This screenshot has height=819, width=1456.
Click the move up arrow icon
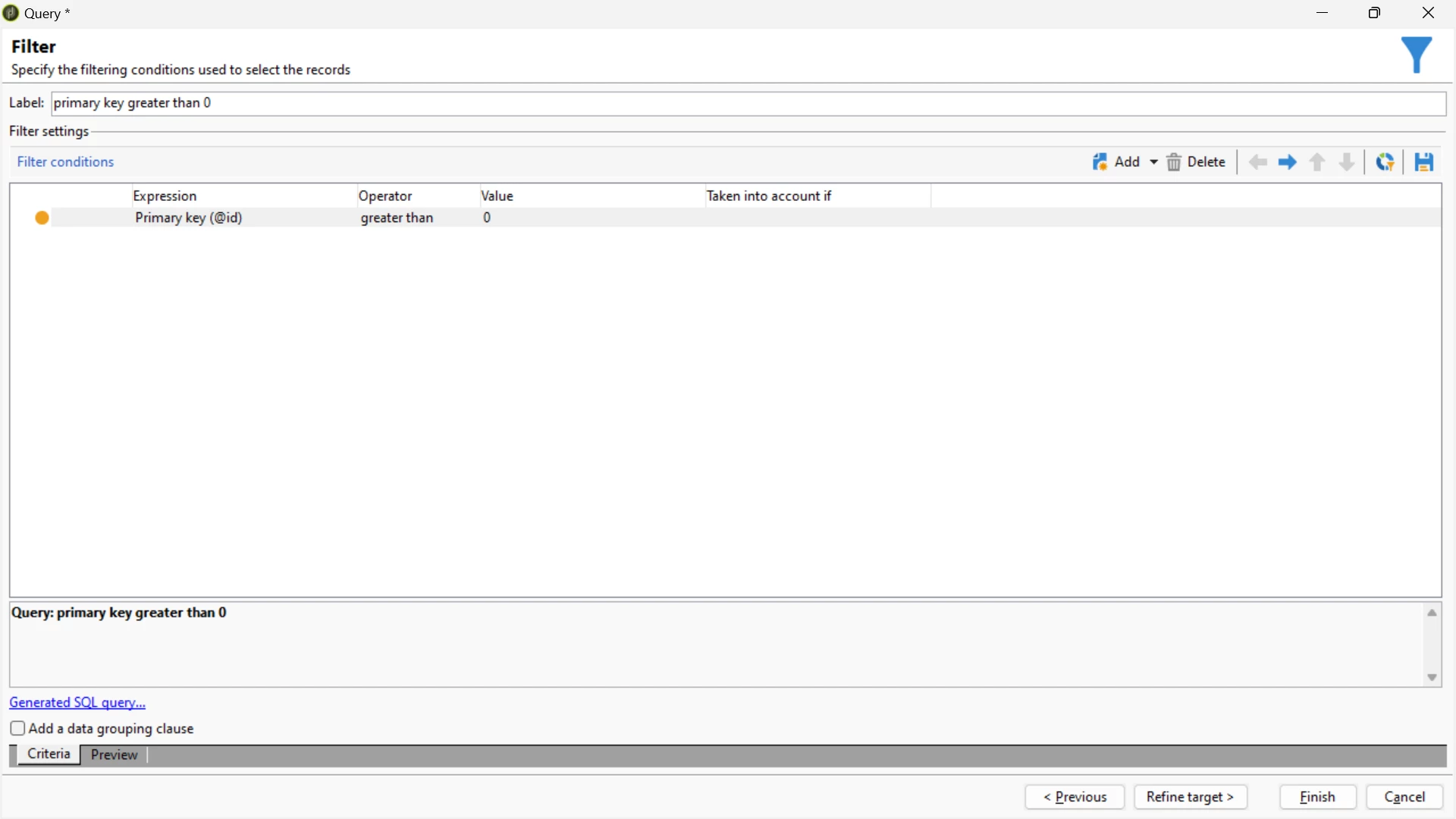tap(1317, 162)
